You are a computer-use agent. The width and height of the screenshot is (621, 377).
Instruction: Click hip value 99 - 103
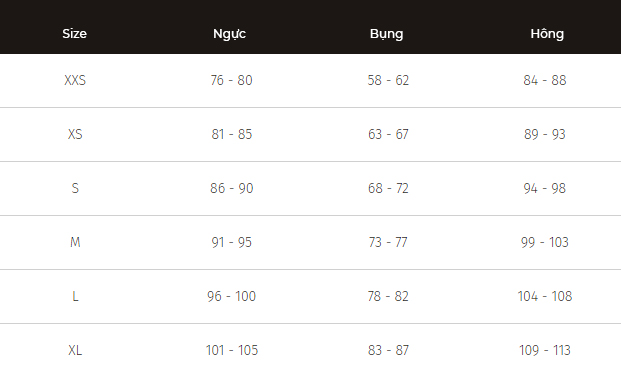(545, 242)
